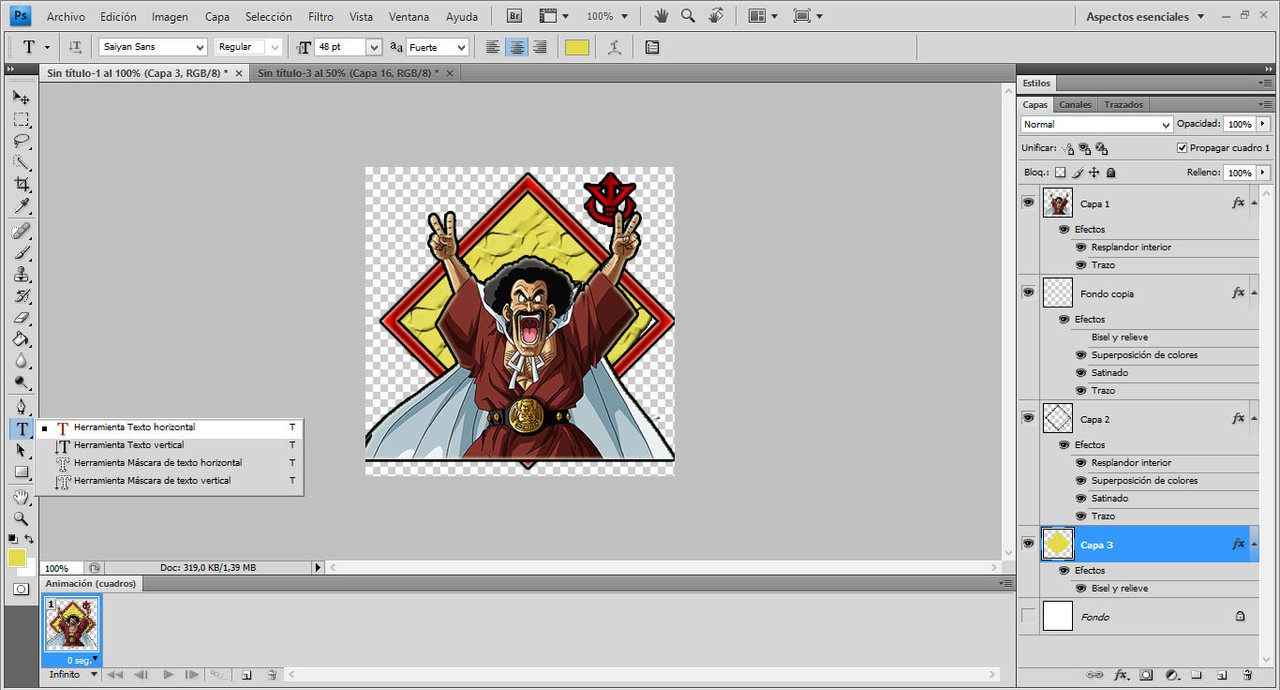Open the foreground color swatch
Screen dimensions: 1280x690
click(16, 558)
